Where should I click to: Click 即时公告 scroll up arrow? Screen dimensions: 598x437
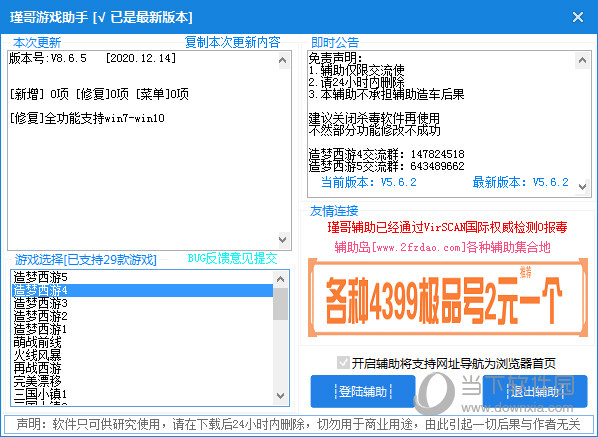click(582, 60)
